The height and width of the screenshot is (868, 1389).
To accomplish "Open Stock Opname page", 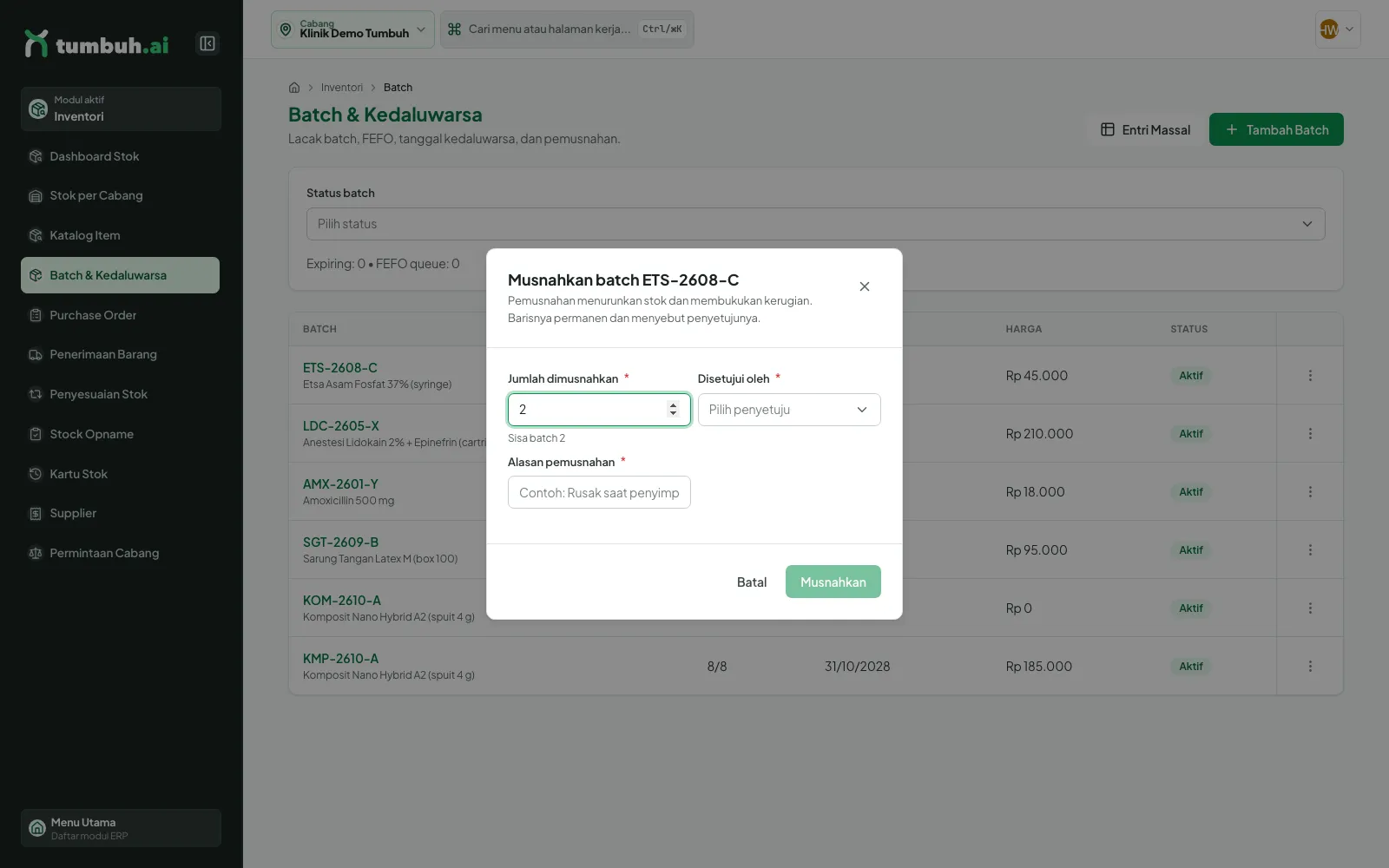I will (120, 434).
